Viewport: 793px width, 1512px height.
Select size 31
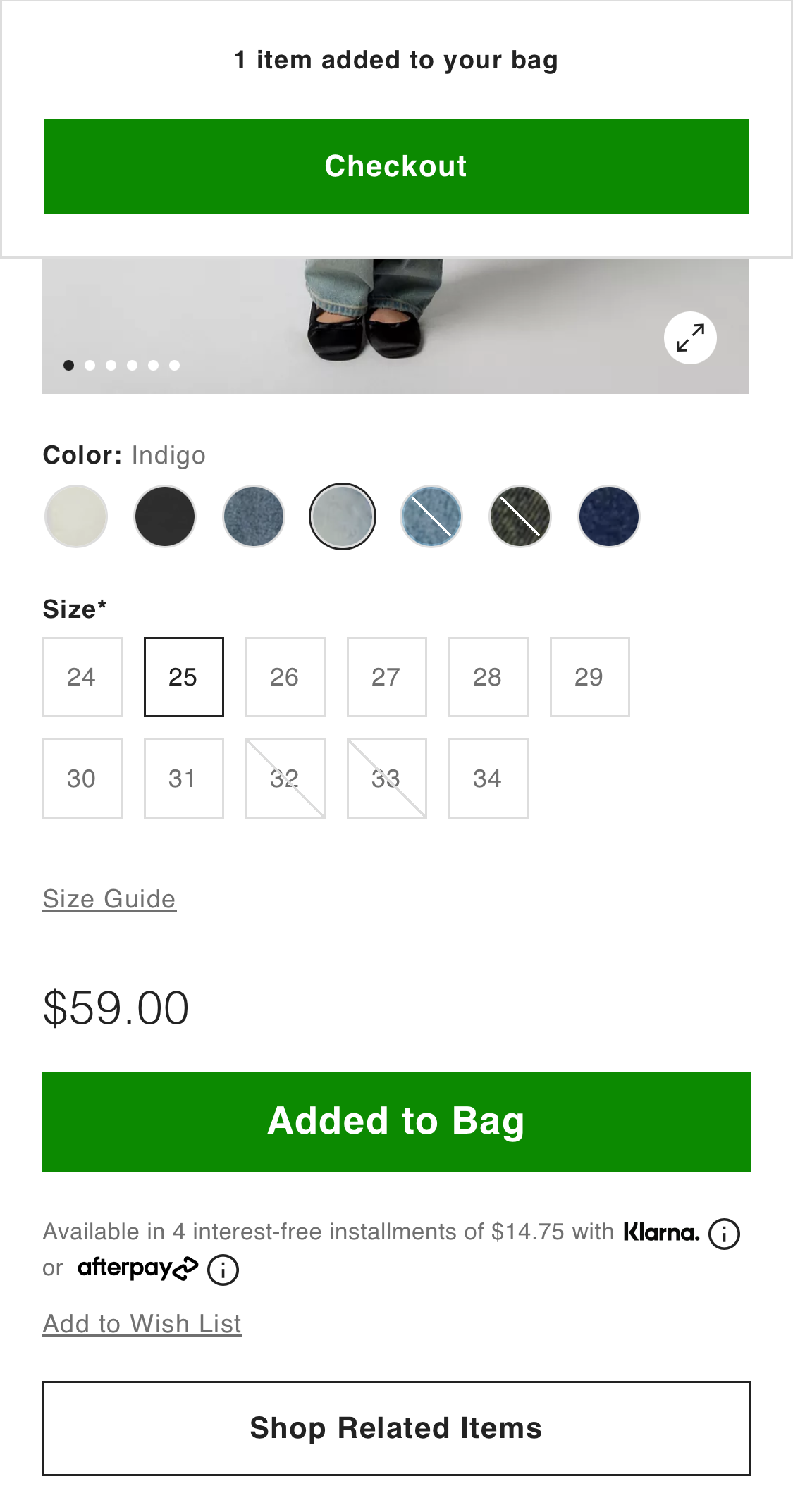(183, 778)
